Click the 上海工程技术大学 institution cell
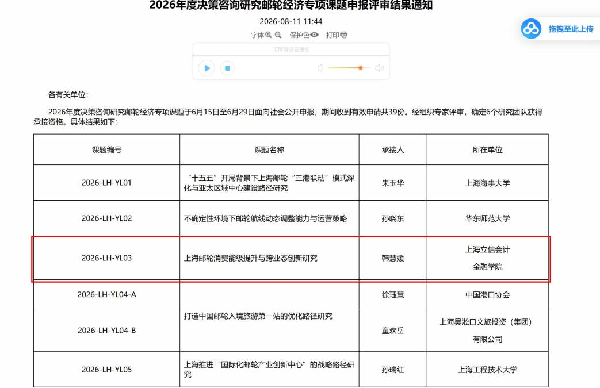This screenshot has width=600, height=388. pos(488,370)
